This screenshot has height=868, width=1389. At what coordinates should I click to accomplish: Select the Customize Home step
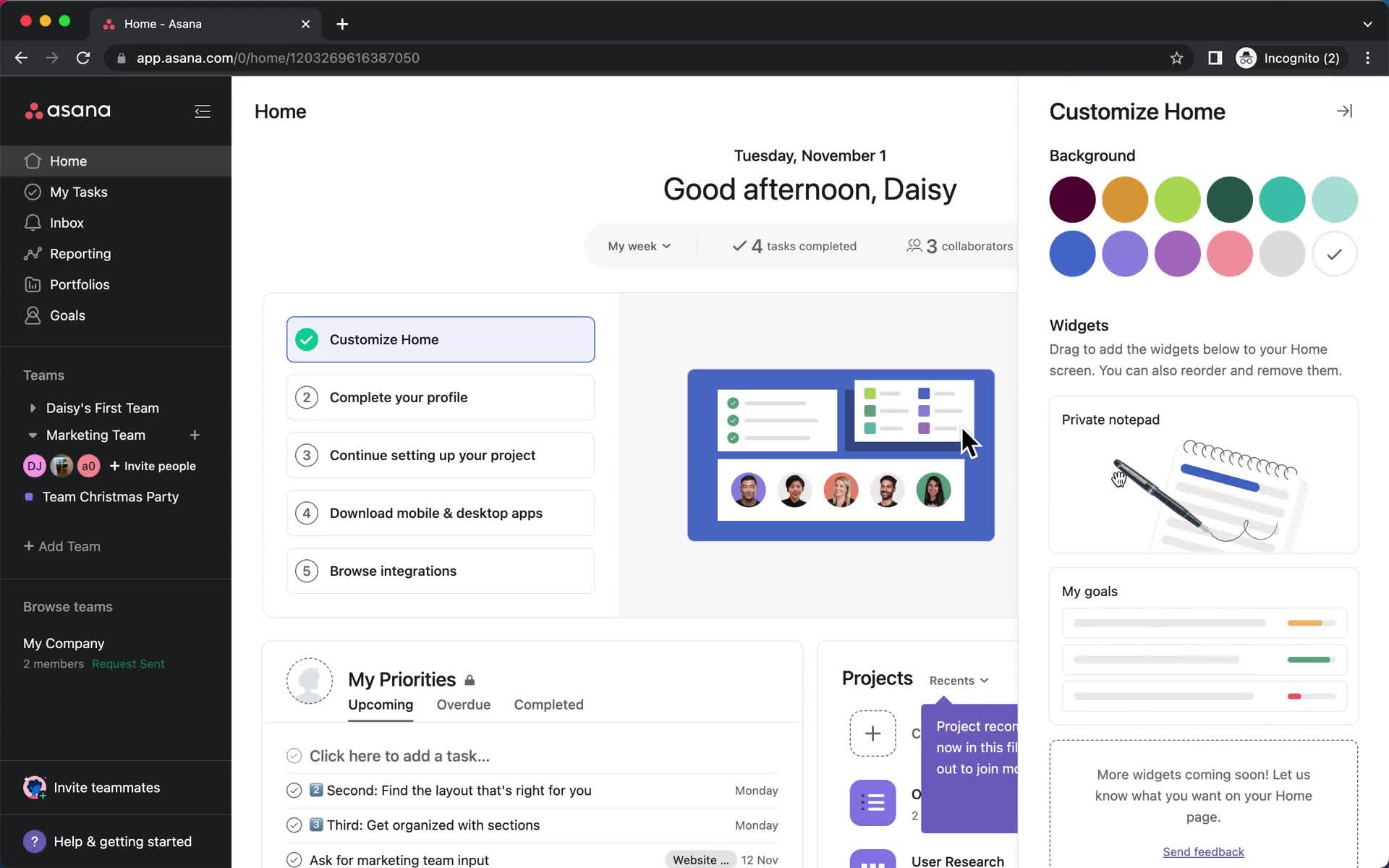(441, 339)
